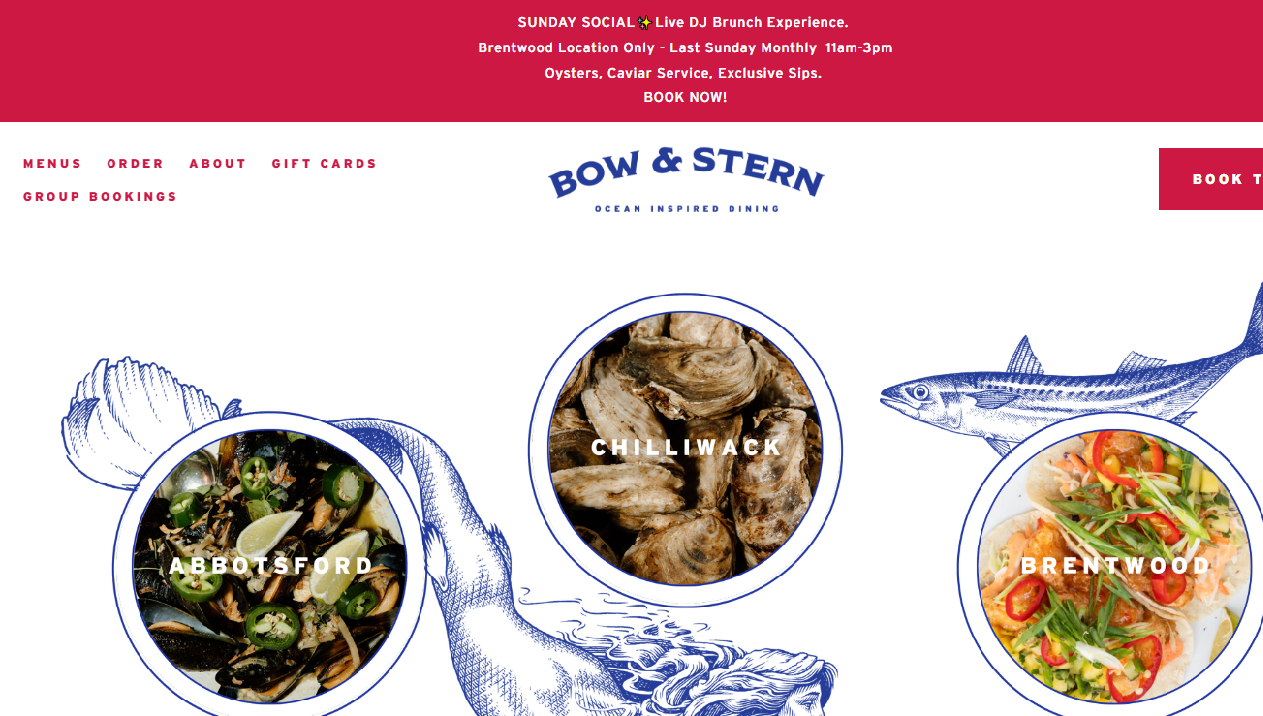Click the sparkle emoji in the Sunday Social banner
The width and height of the screenshot is (1263, 716).
[x=645, y=22]
